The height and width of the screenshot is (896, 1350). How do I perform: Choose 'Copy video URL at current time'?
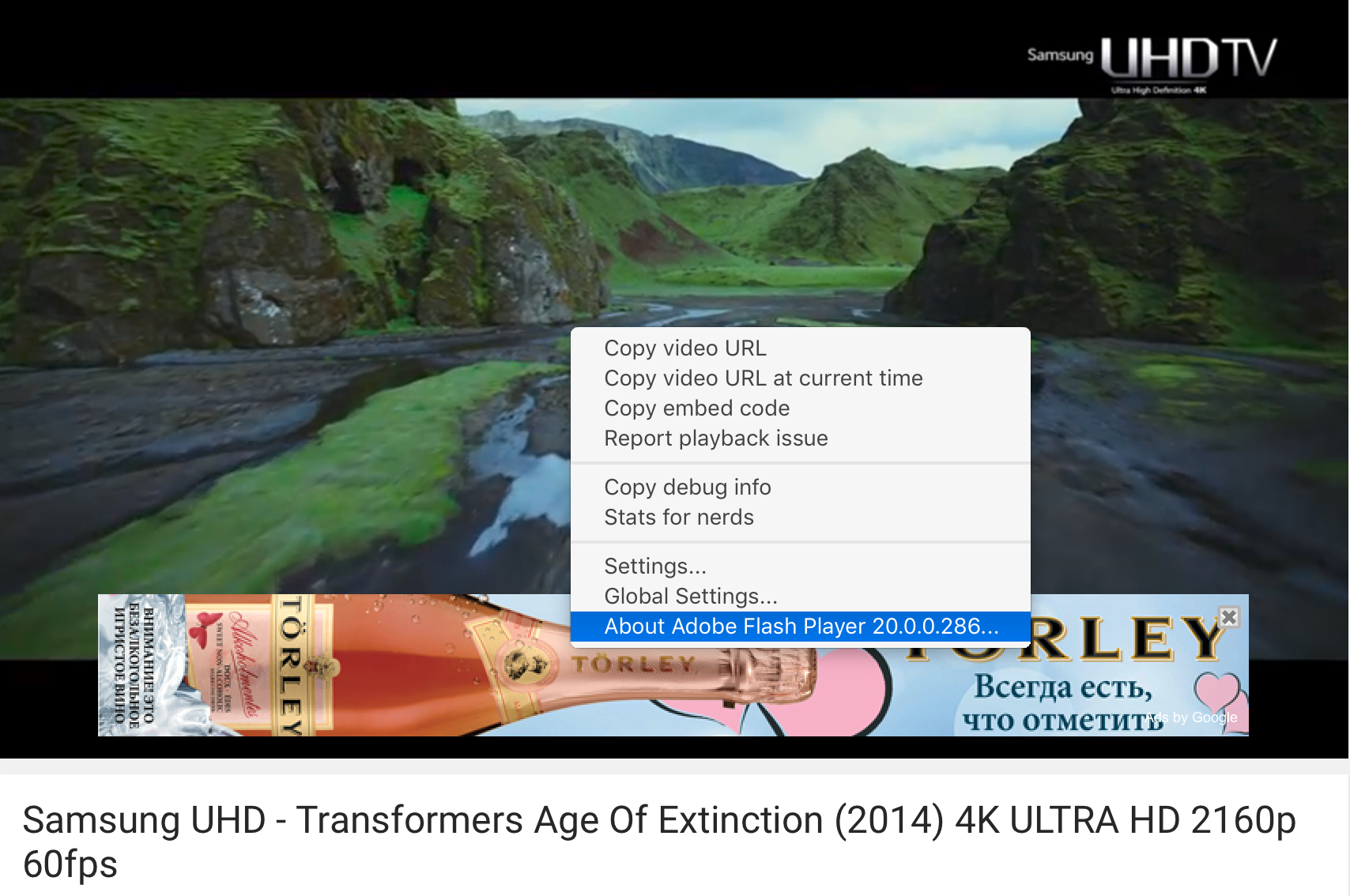(x=800, y=378)
